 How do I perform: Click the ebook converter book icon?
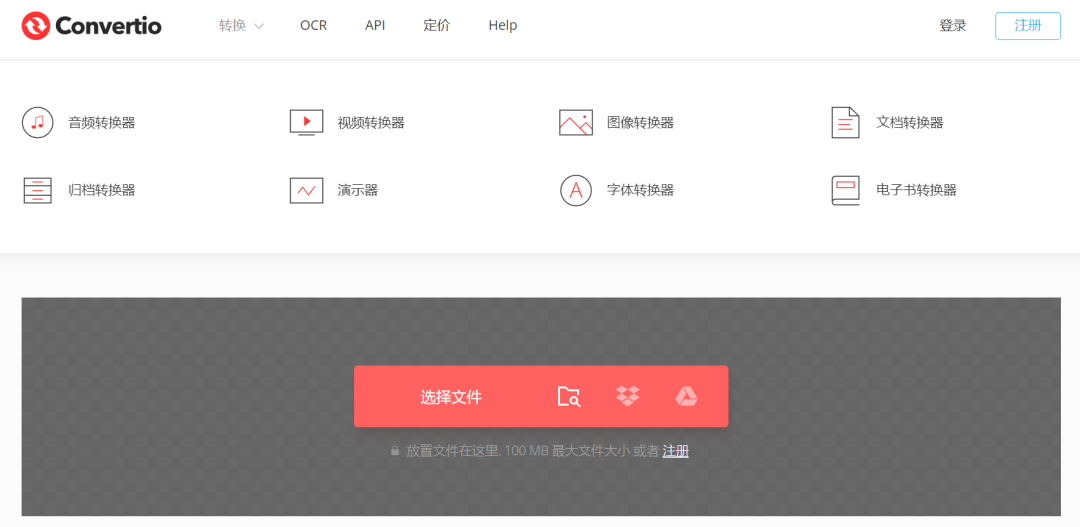click(845, 190)
